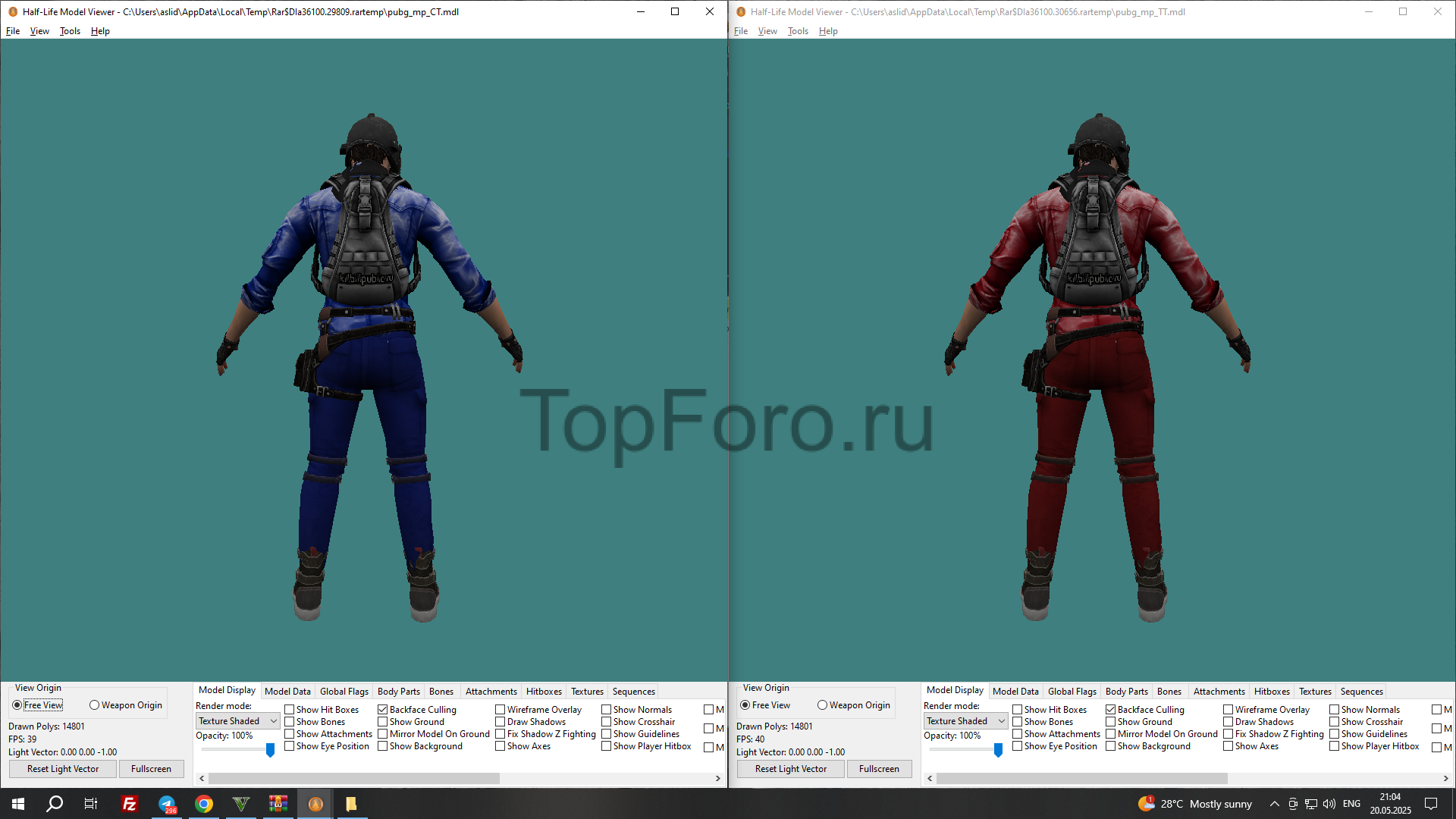Click right scroll arrow in left panel scrollbar
The image size is (1456, 819).
[717, 779]
